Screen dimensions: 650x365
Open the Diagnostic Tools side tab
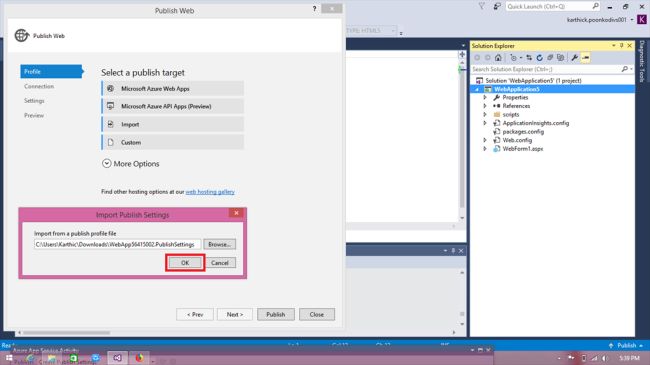(x=642, y=61)
